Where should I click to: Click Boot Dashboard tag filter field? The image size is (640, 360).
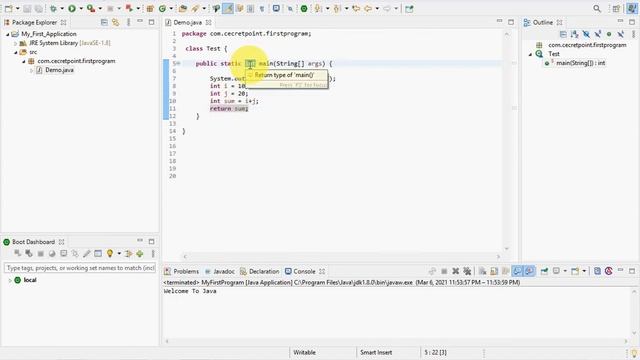80,268
